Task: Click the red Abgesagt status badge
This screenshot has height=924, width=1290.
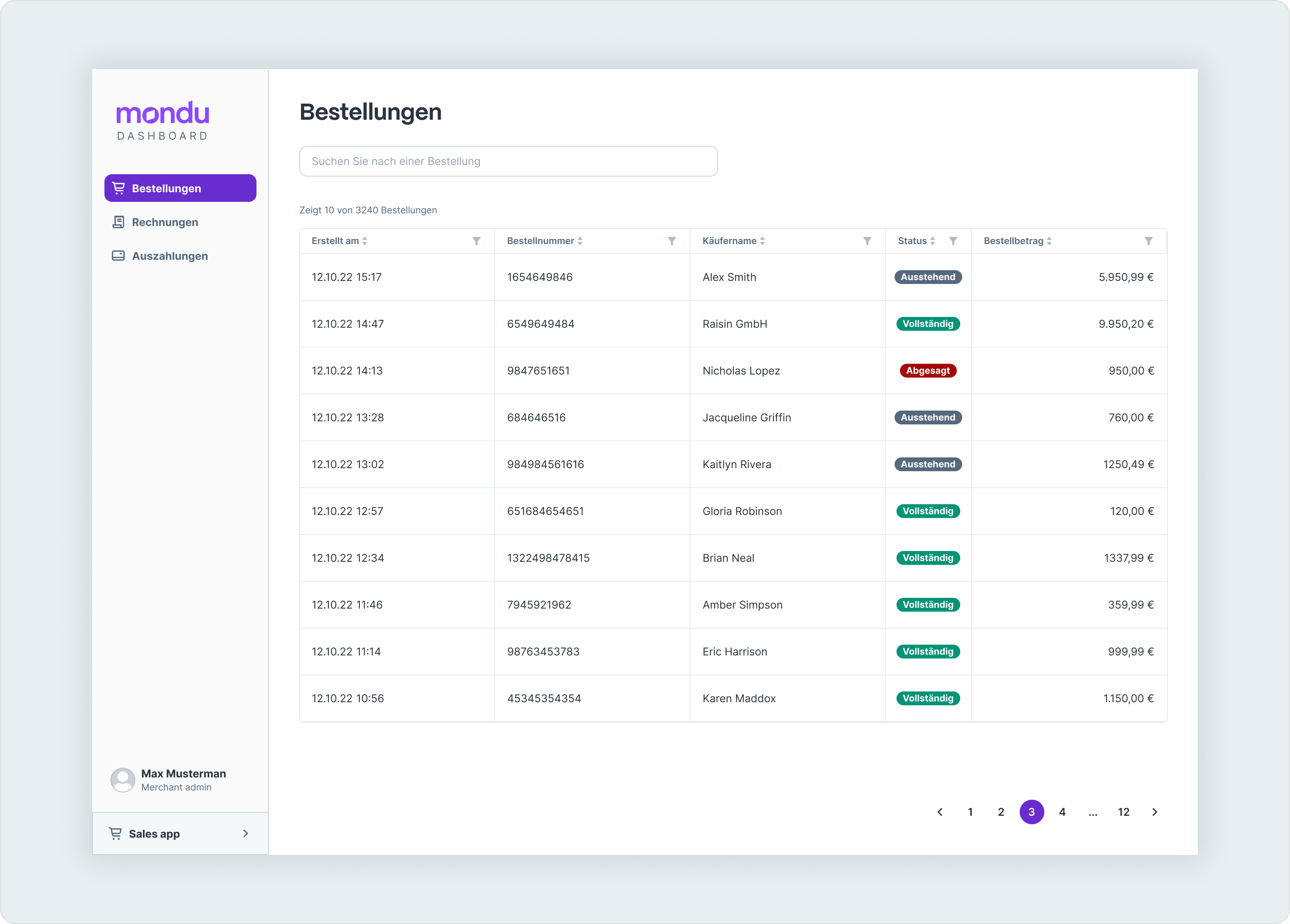Action: (928, 371)
